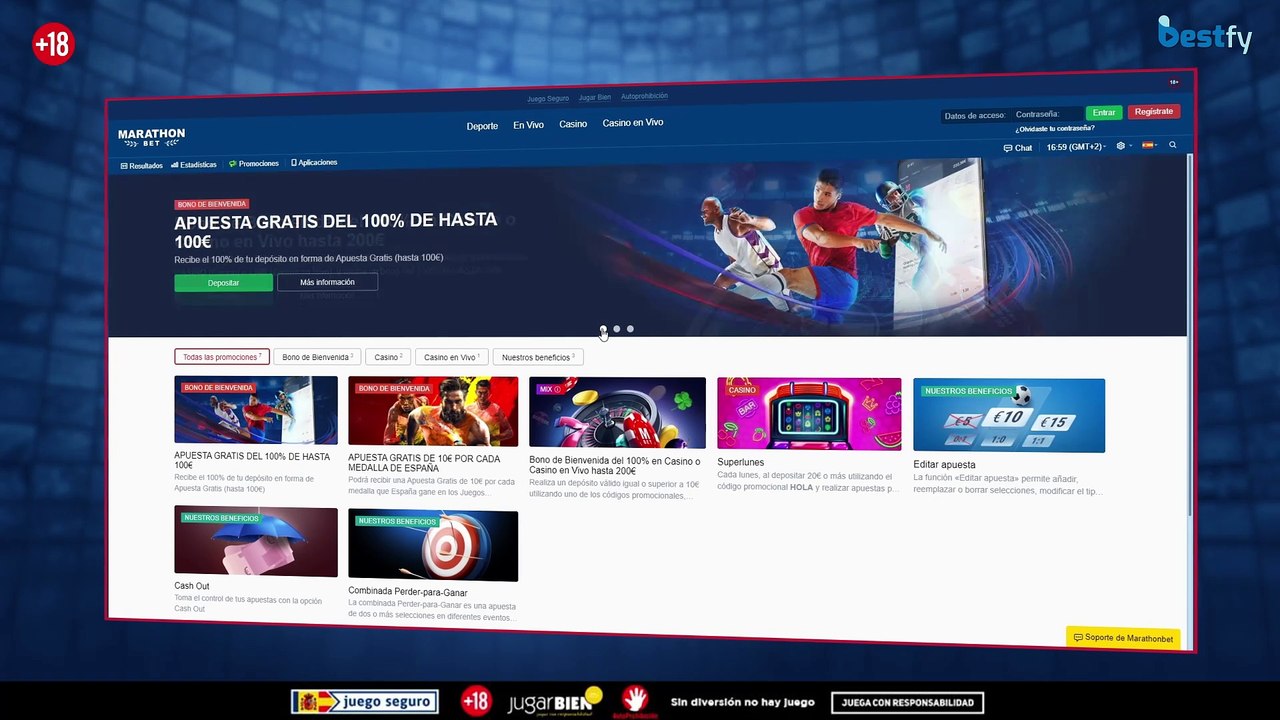Open the Apuesta Gratis del 100% promotion thumbnail
Screen dimensions: 1280x720
click(256, 410)
